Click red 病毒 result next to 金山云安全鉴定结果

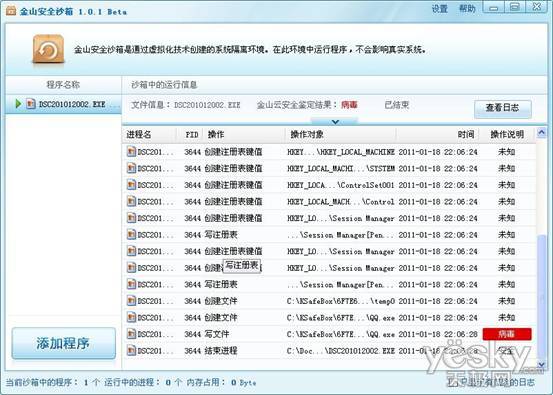tap(349, 105)
